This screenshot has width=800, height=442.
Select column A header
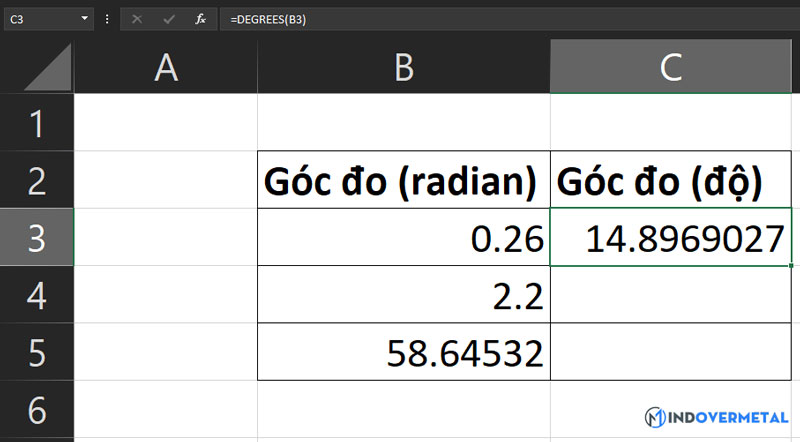166,68
